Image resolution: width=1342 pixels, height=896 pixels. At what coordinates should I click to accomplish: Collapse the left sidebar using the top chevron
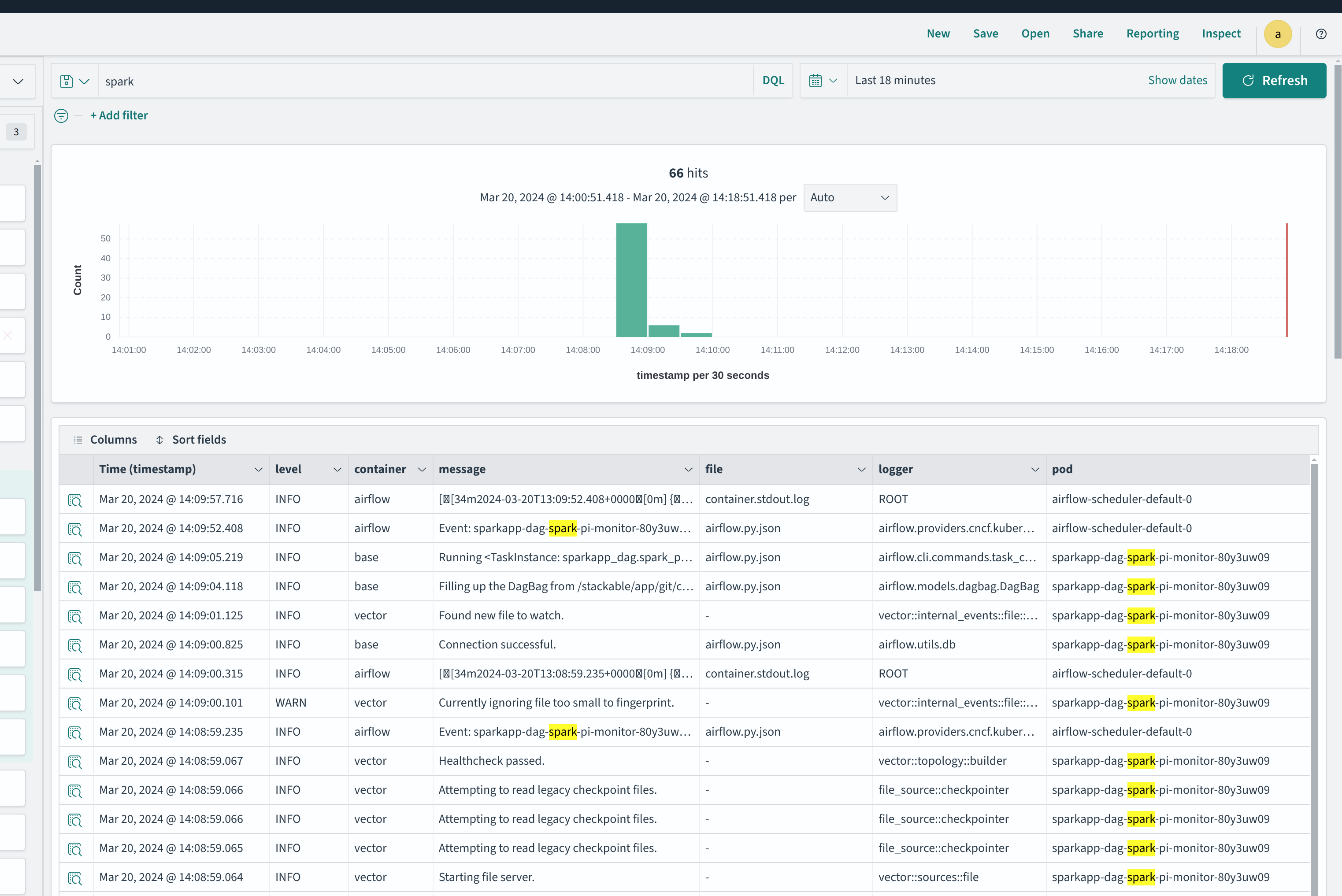click(x=17, y=81)
